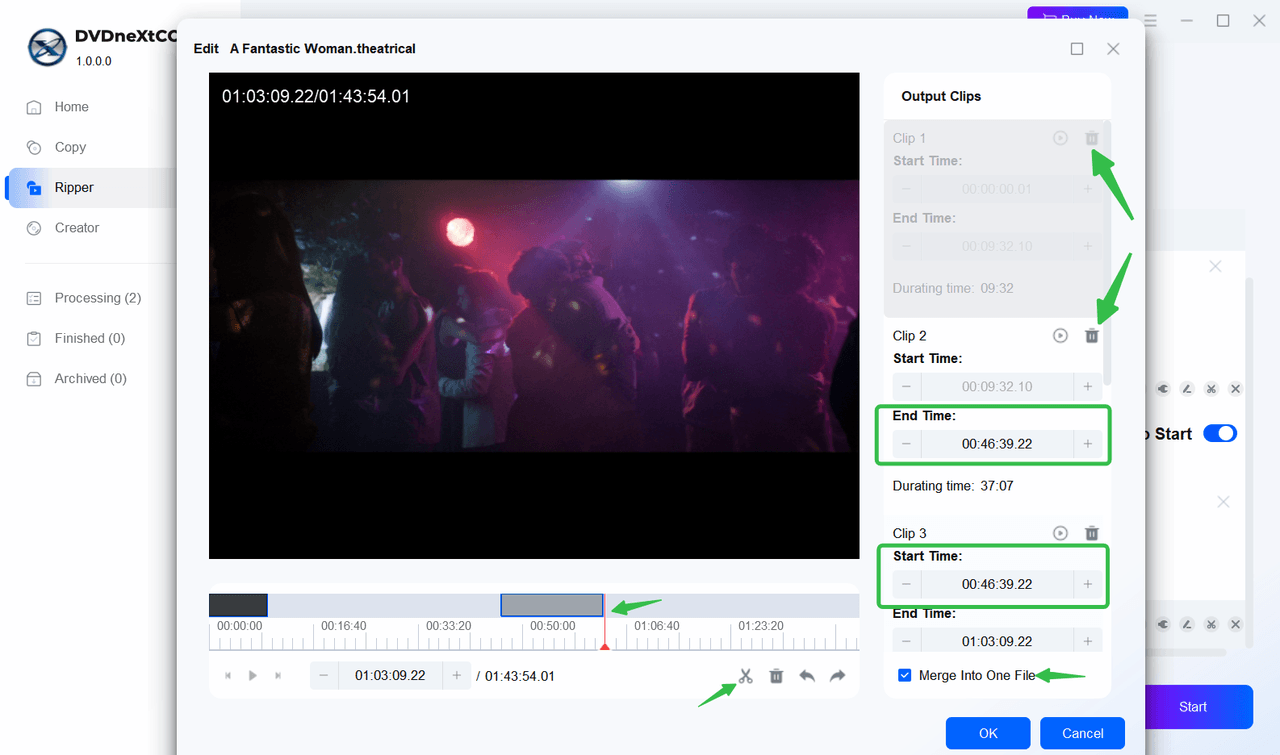Maximize the Edit dialog

point(1077,48)
